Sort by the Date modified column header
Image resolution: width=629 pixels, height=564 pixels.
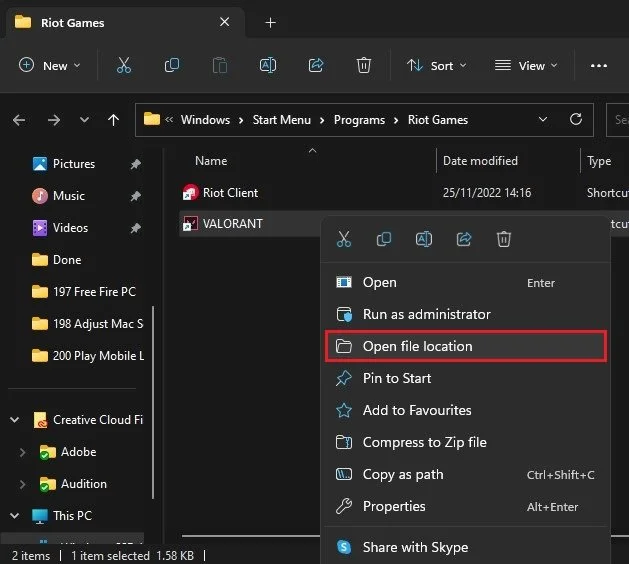click(x=480, y=161)
